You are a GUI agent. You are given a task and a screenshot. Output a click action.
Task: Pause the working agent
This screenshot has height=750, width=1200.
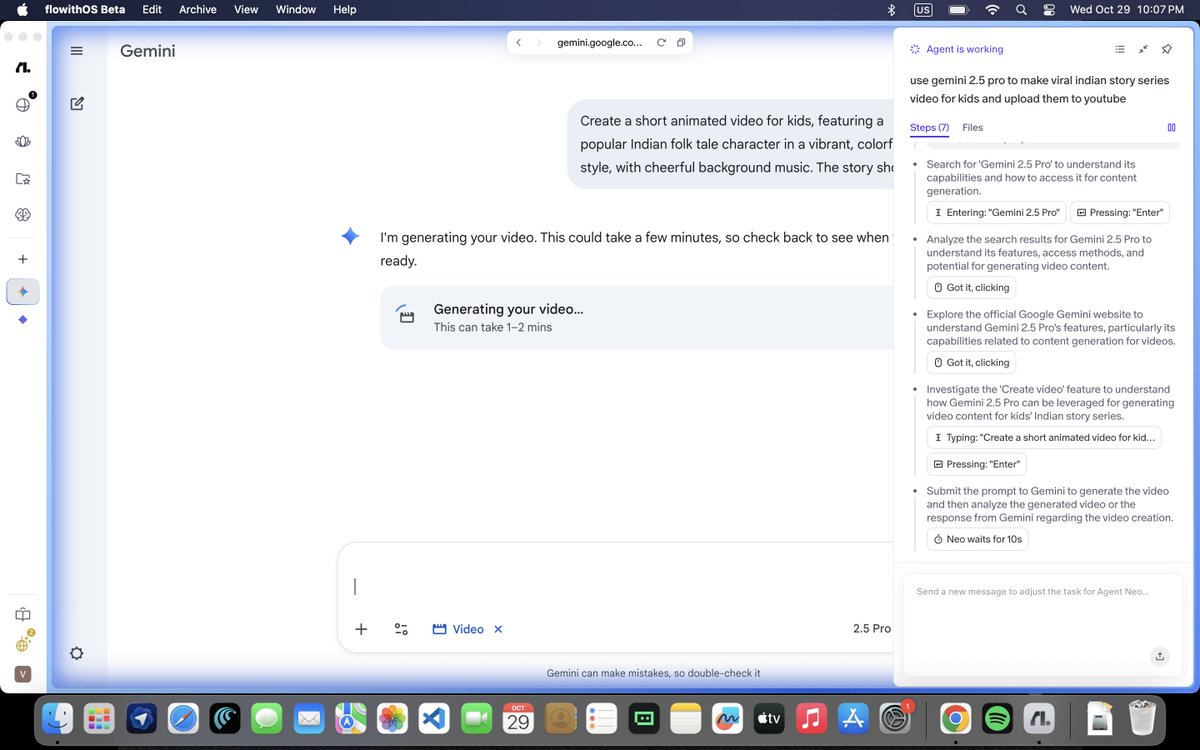pyautogui.click(x=1172, y=128)
